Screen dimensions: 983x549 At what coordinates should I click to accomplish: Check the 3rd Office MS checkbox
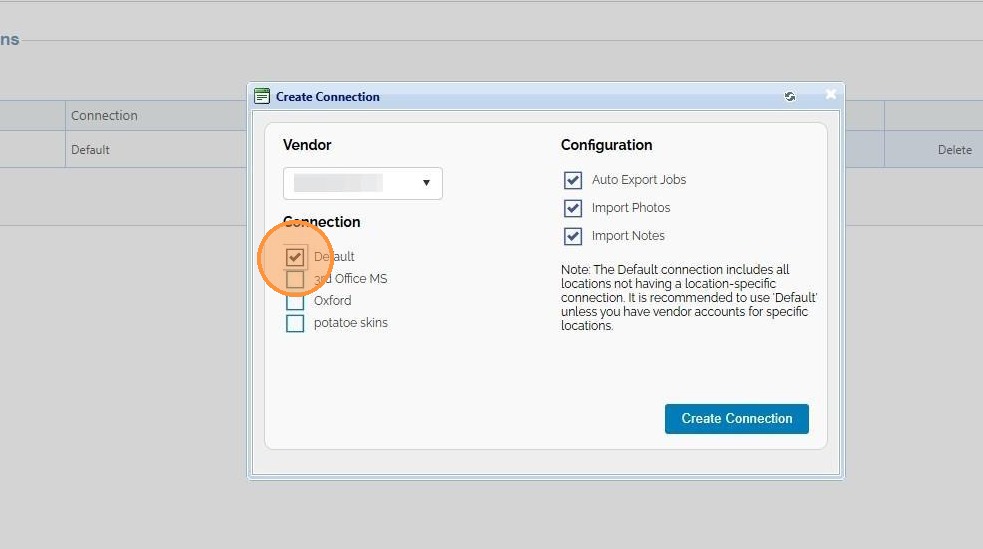tap(295, 279)
